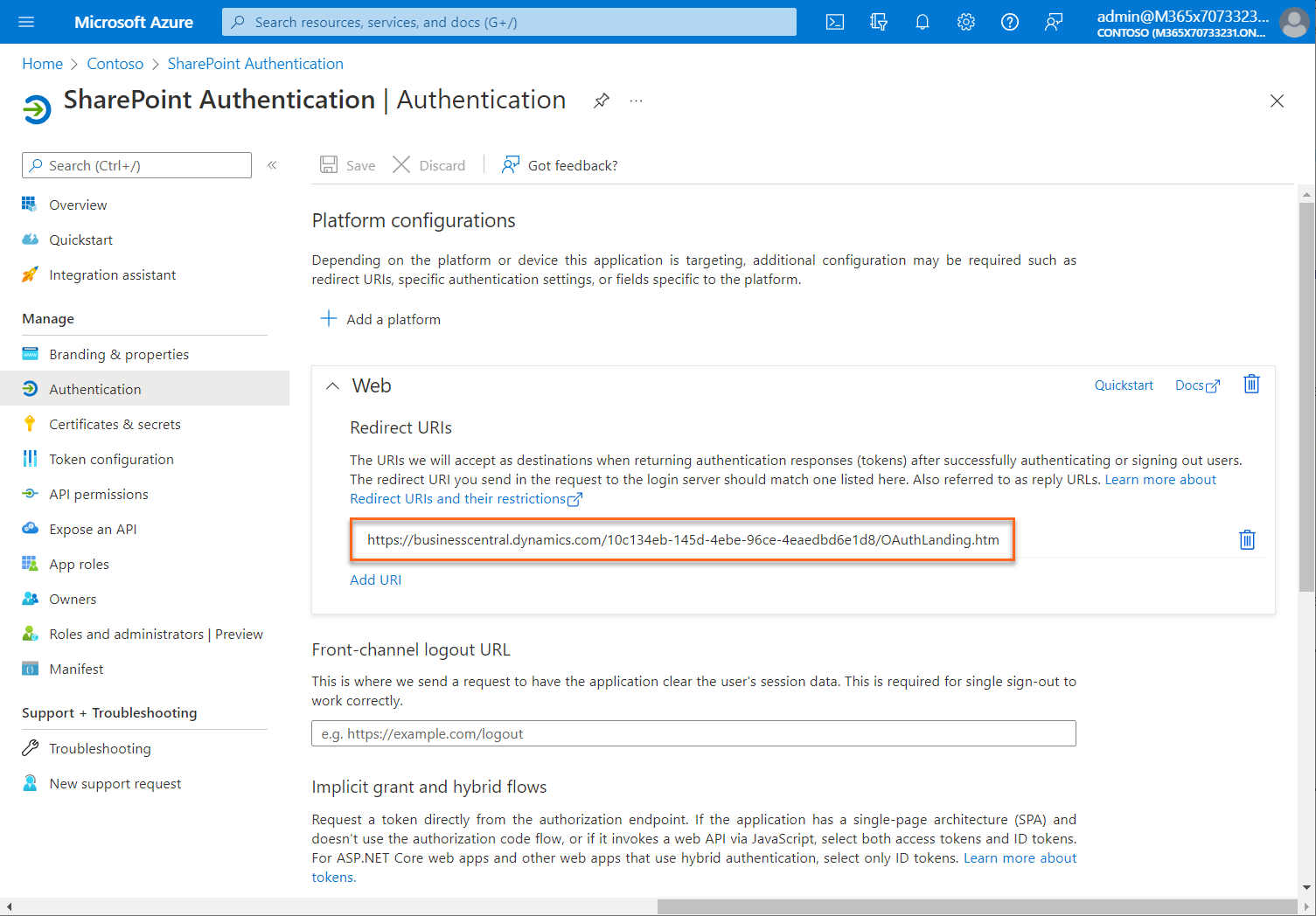Click the Front-channel logout URL input field
This screenshot has width=1316, height=916.
(x=693, y=733)
